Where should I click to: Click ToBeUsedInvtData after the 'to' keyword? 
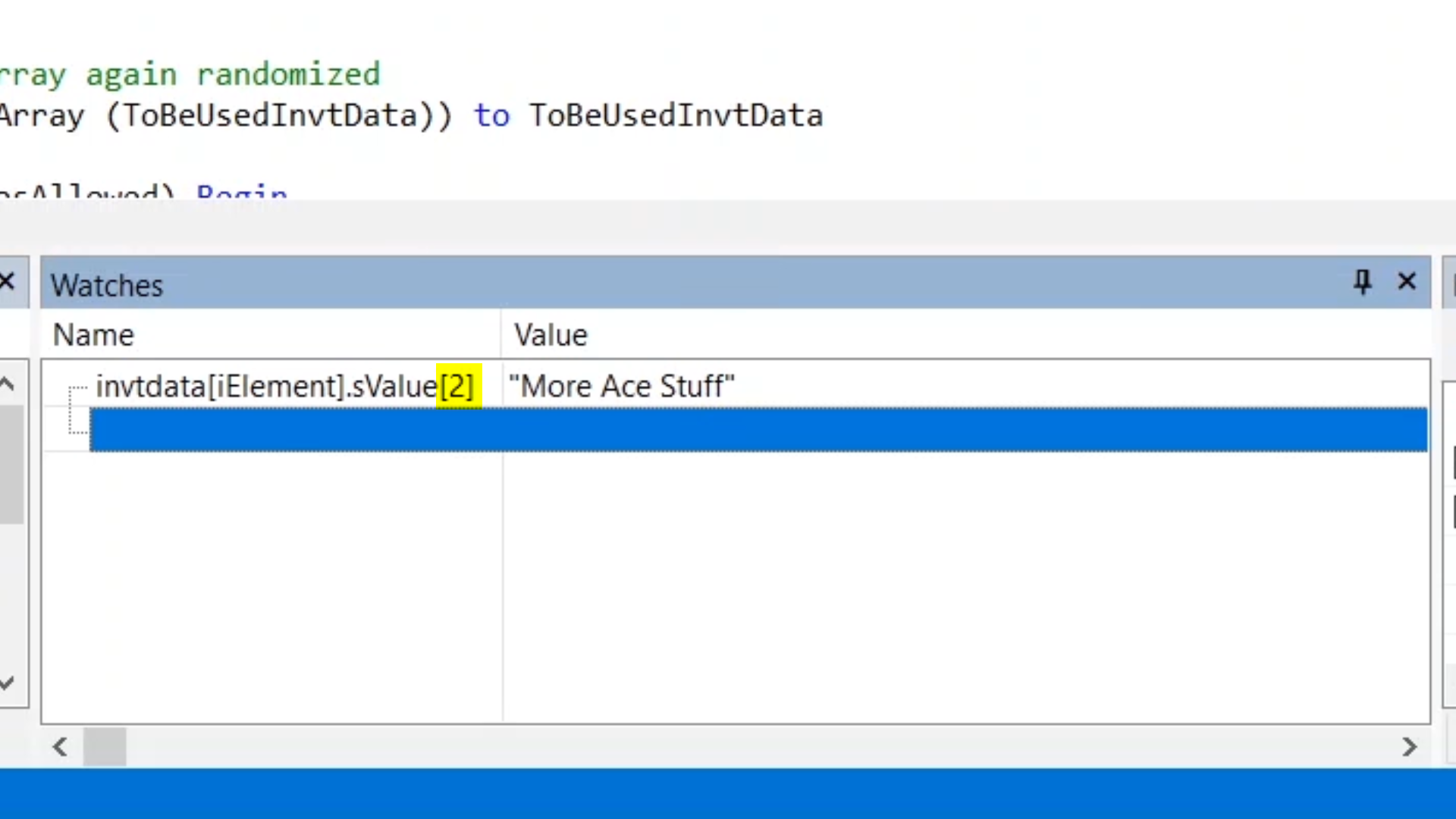tap(675, 116)
